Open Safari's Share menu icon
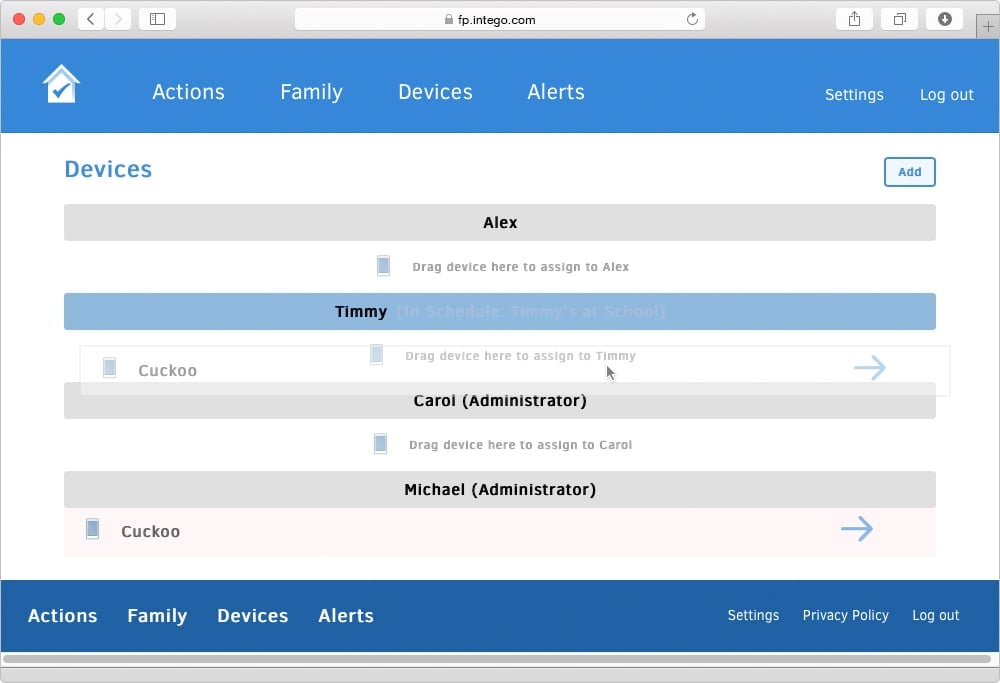Viewport: 1000px width, 683px height. click(854, 19)
